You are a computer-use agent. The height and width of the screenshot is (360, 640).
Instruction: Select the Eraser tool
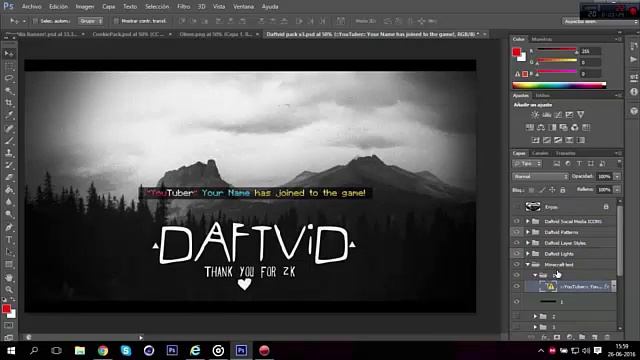point(9,178)
